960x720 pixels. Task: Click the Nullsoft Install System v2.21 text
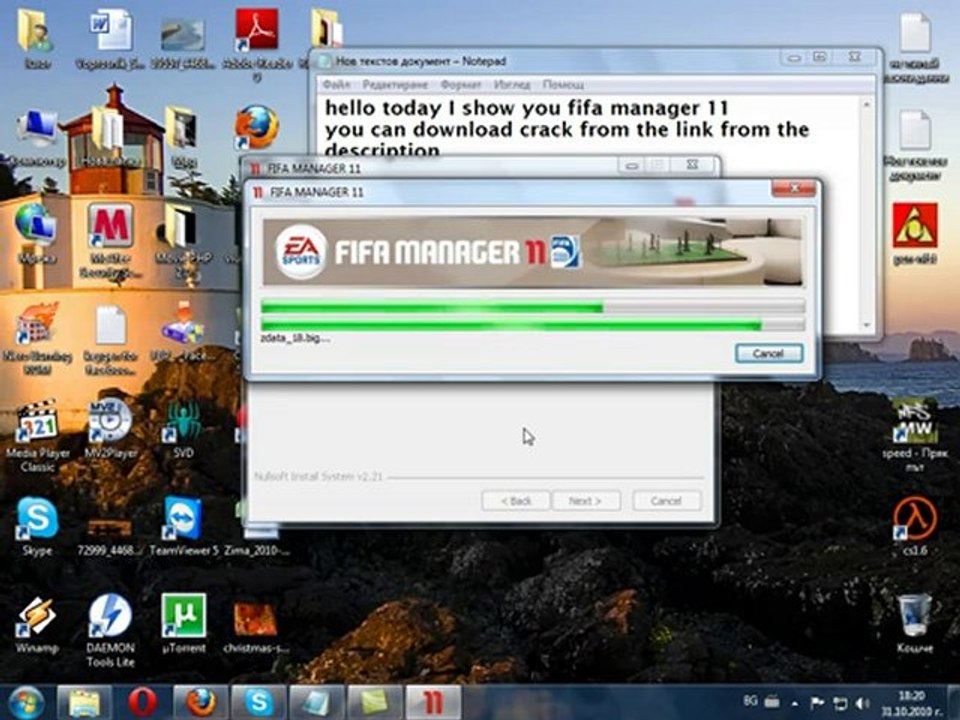(x=318, y=476)
